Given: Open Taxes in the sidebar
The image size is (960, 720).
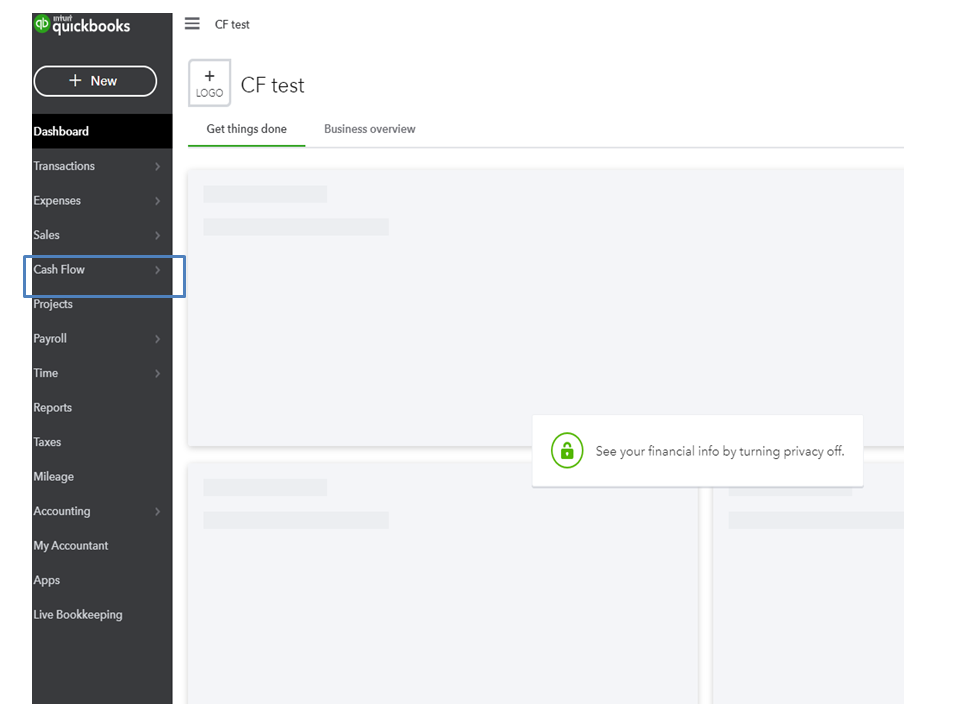Looking at the screenshot, I should 47,442.
